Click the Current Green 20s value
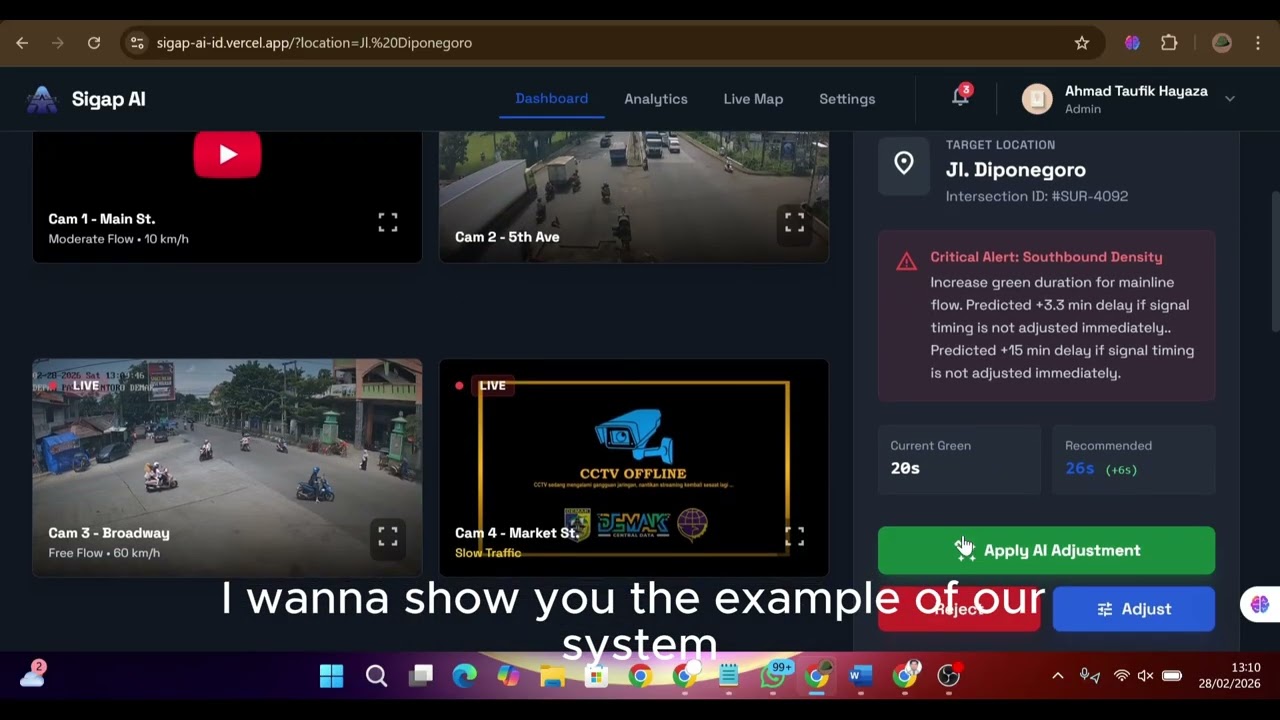Viewport: 1280px width, 720px height. (905, 468)
